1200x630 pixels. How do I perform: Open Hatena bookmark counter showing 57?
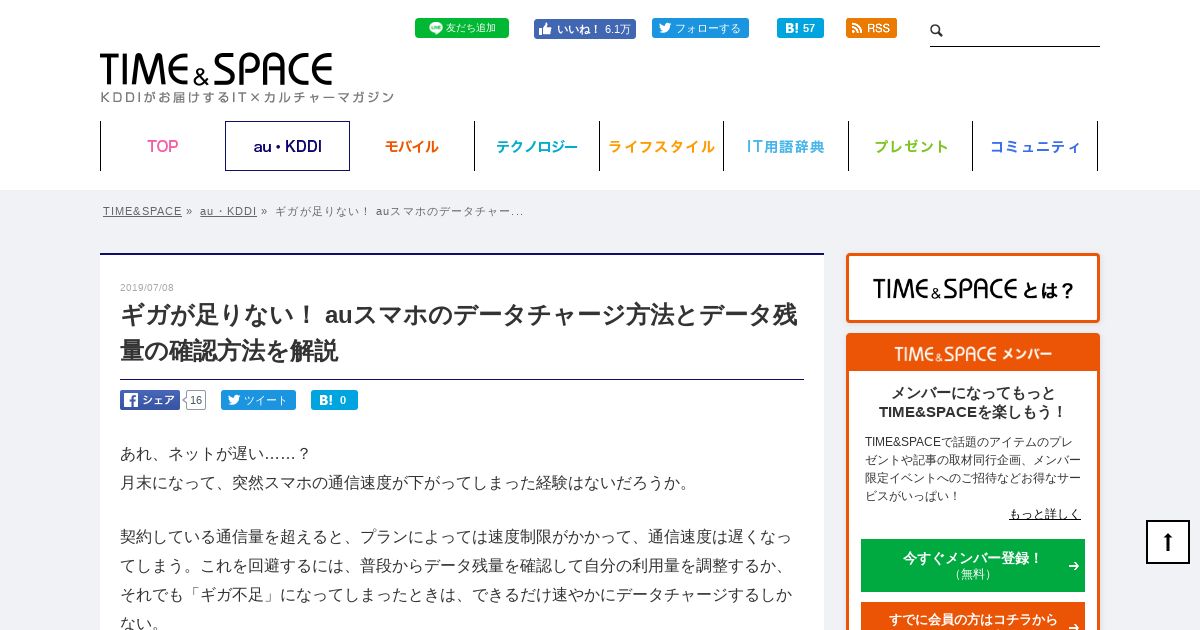point(800,28)
